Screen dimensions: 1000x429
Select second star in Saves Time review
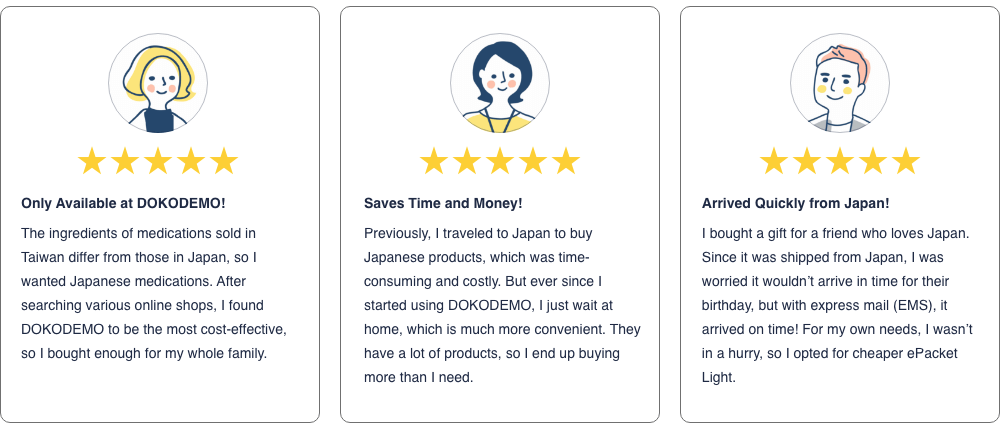pyautogui.click(x=467, y=161)
